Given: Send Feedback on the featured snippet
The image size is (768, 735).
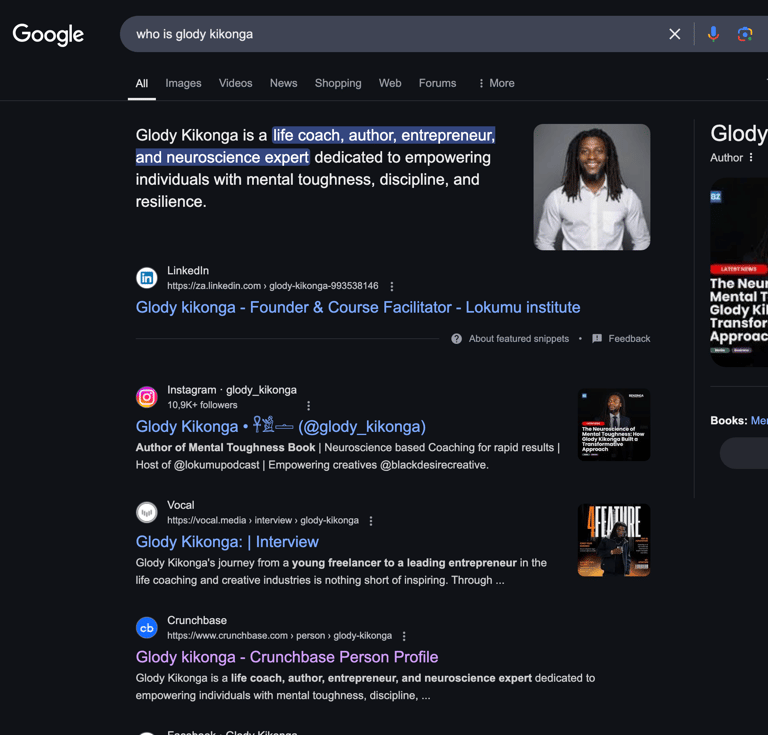Looking at the screenshot, I should click(x=629, y=339).
